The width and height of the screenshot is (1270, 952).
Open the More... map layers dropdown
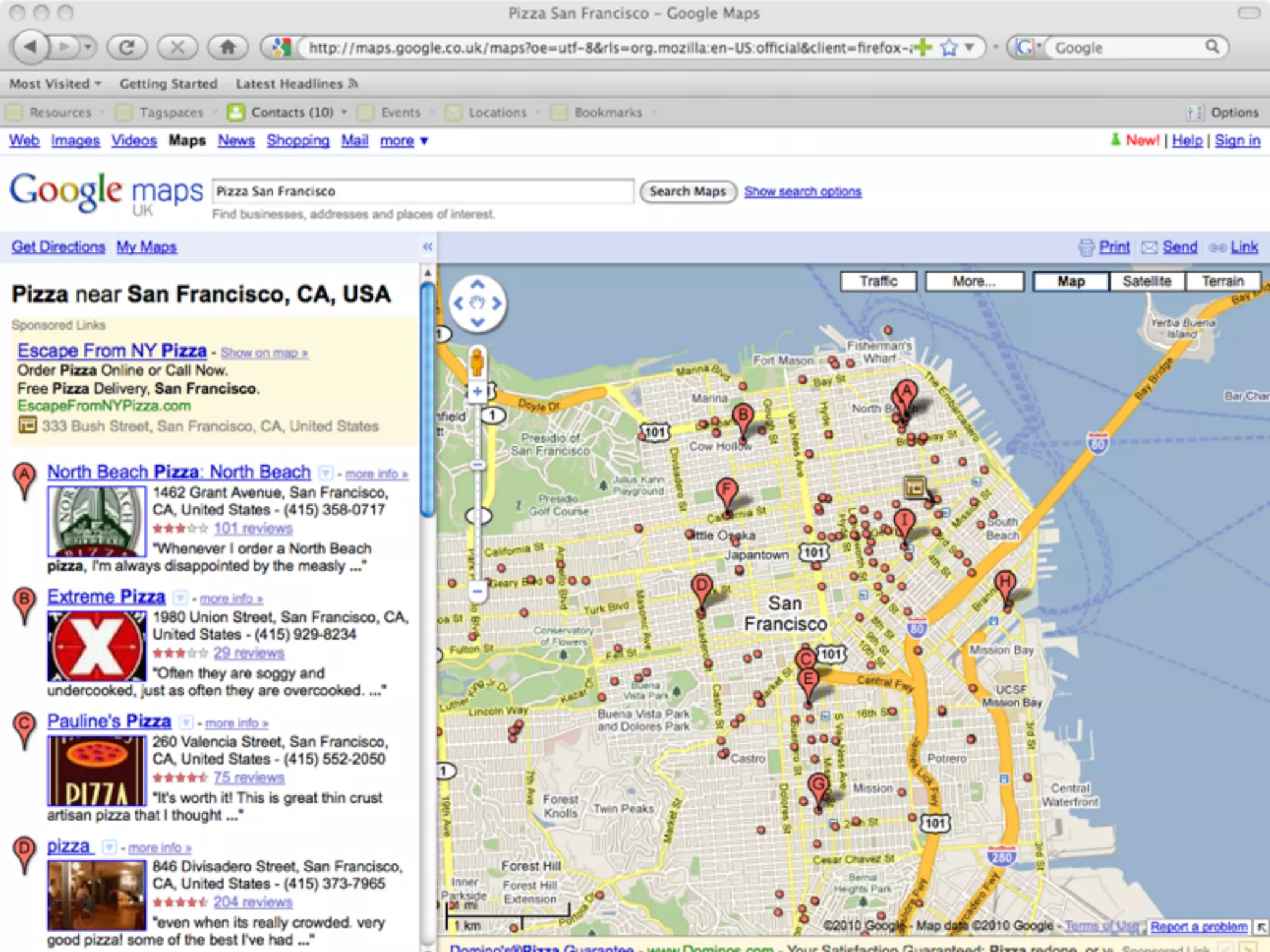point(974,281)
